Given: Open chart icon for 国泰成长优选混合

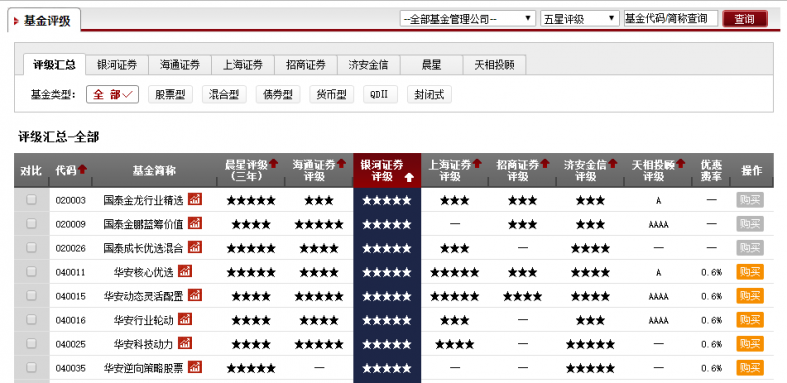Looking at the screenshot, I should tap(195, 247).
